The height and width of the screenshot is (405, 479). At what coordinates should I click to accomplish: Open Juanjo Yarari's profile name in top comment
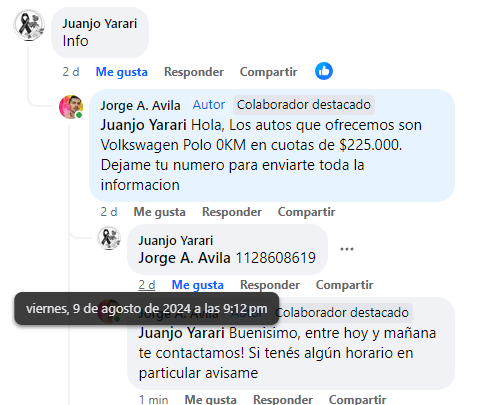tap(100, 24)
